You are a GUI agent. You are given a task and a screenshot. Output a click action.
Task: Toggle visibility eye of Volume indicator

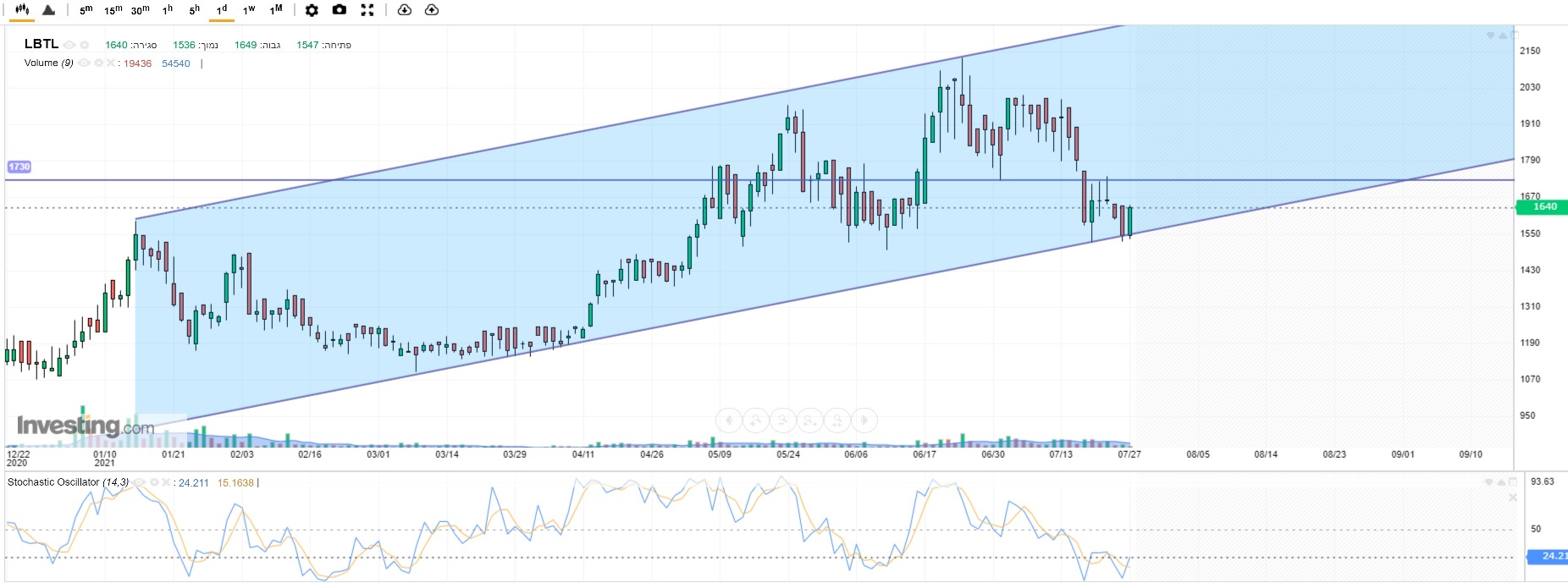(84, 63)
